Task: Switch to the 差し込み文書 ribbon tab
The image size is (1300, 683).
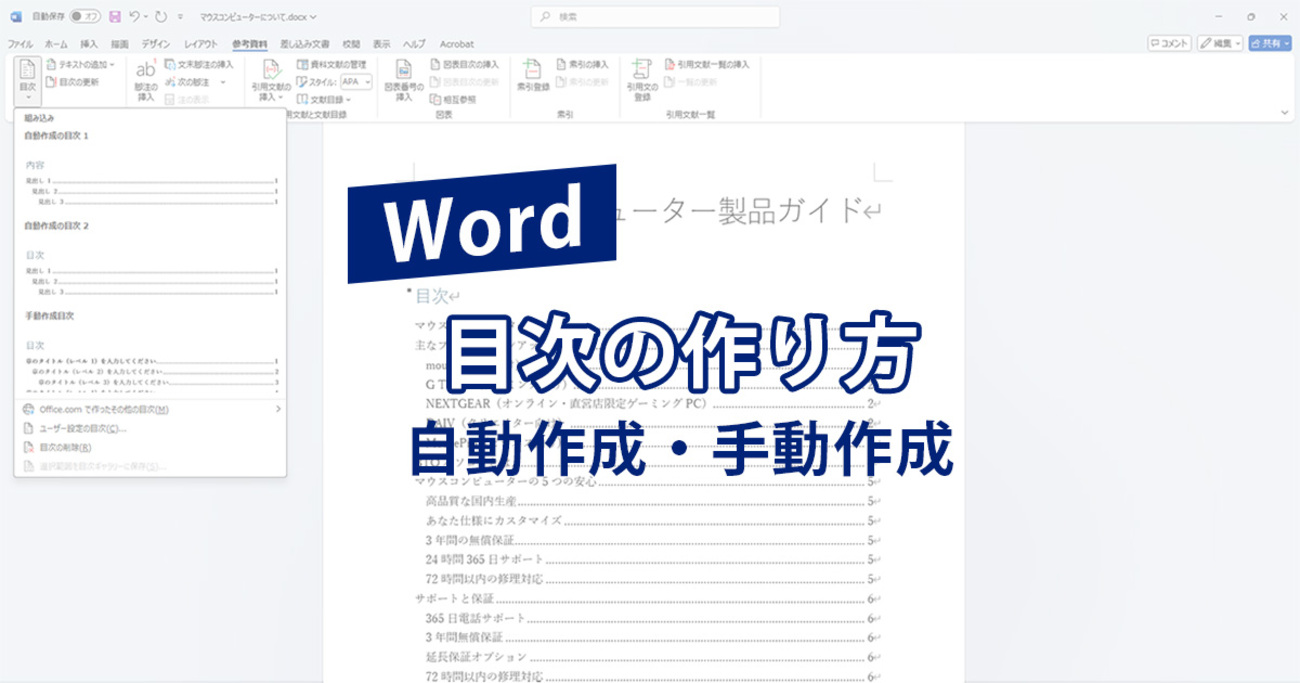Action: [305, 44]
